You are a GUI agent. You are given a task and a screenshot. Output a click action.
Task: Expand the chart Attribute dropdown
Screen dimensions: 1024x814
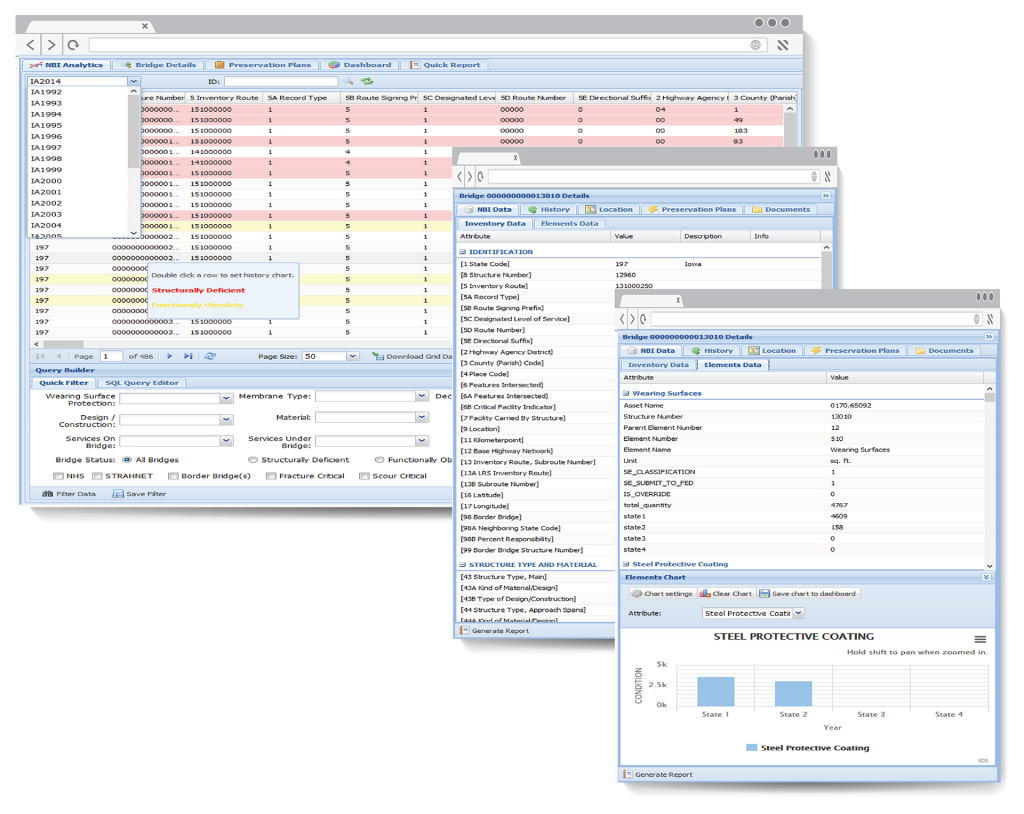pos(798,613)
